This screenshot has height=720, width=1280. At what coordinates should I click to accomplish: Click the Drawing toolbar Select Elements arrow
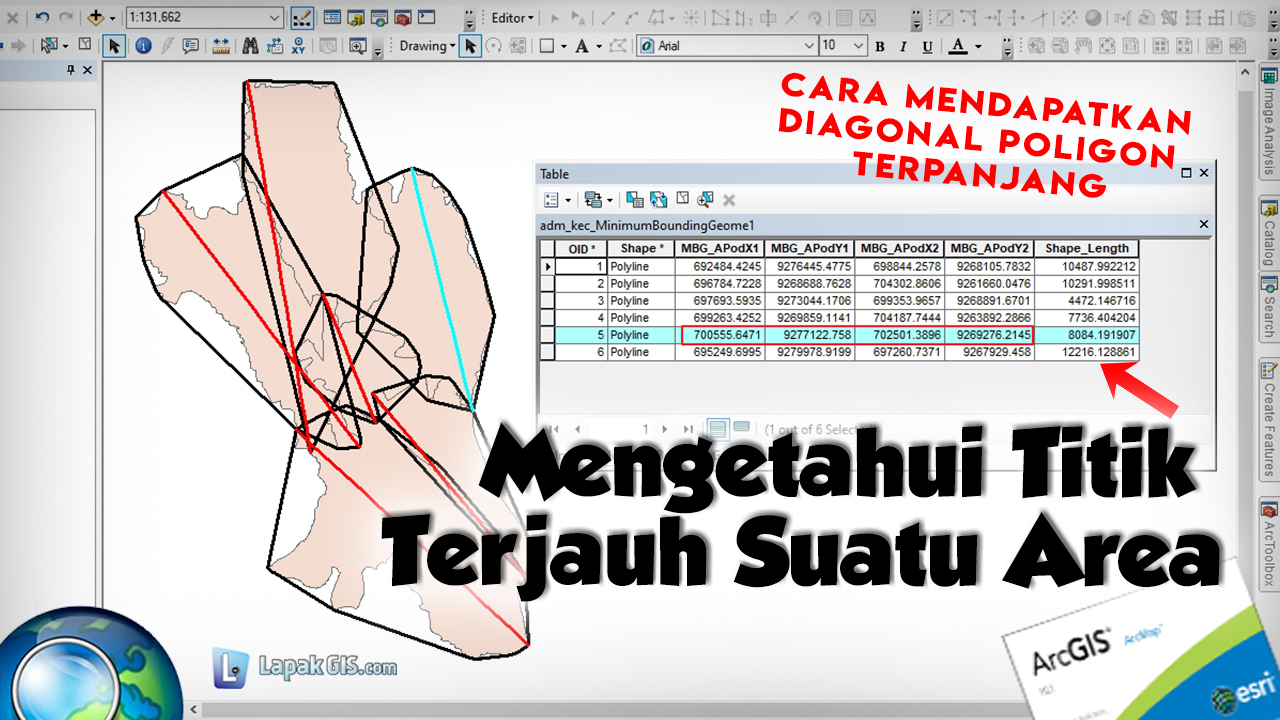(470, 46)
